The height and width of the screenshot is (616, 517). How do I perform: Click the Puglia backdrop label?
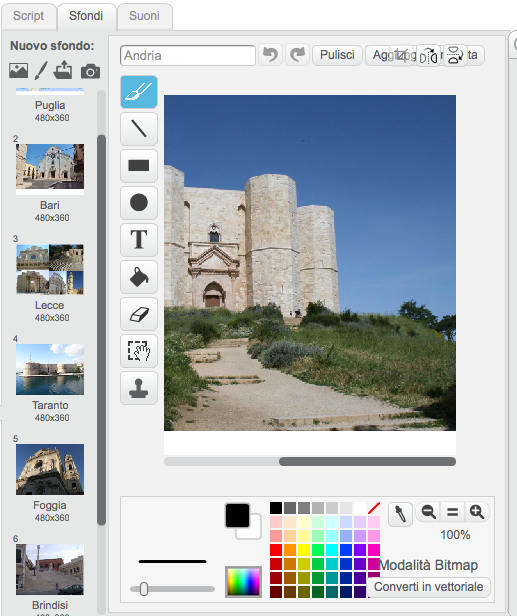(x=50, y=105)
